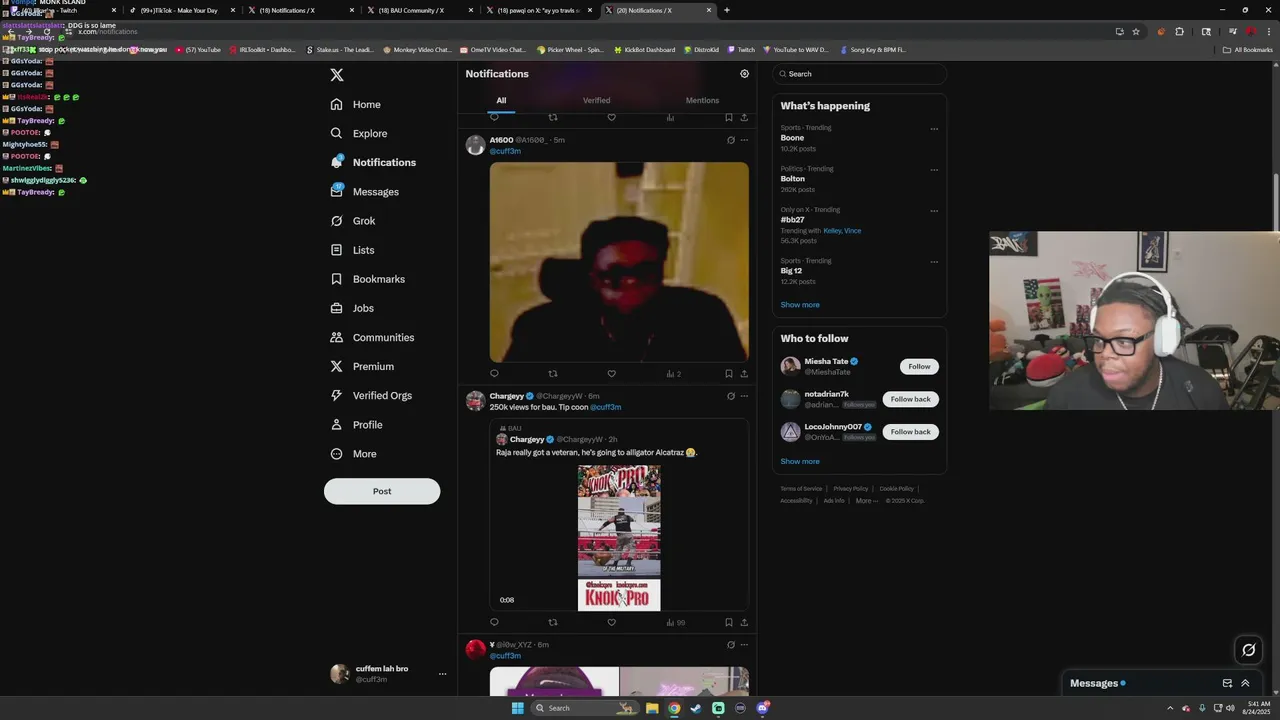Open the YouTube bookmark in bookmarks bar
1280x720 pixels.
[199, 50]
